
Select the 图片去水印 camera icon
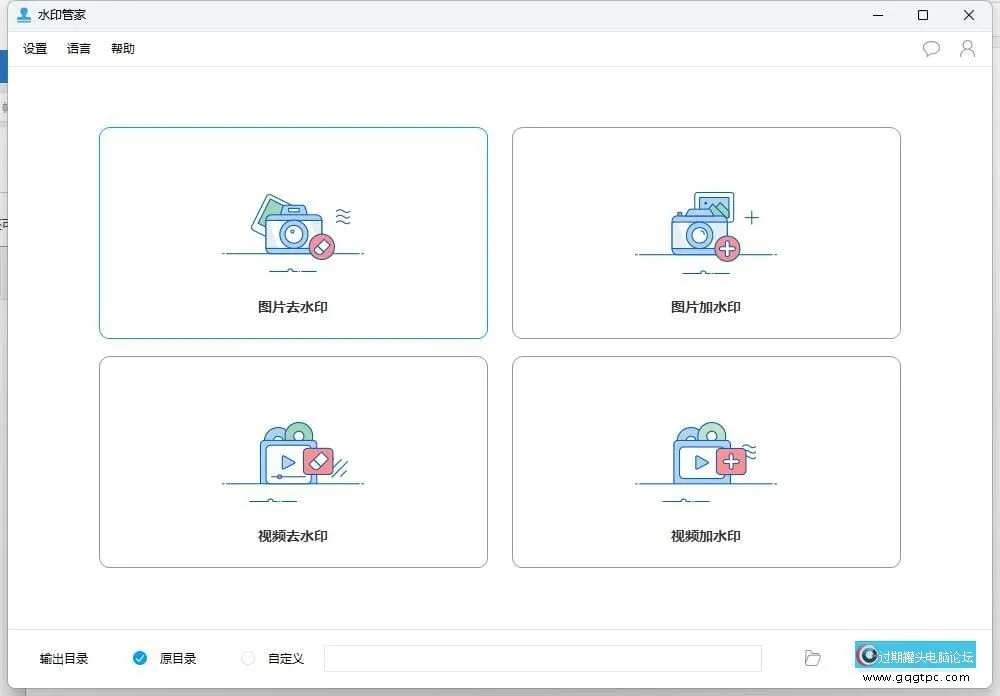[x=293, y=228]
